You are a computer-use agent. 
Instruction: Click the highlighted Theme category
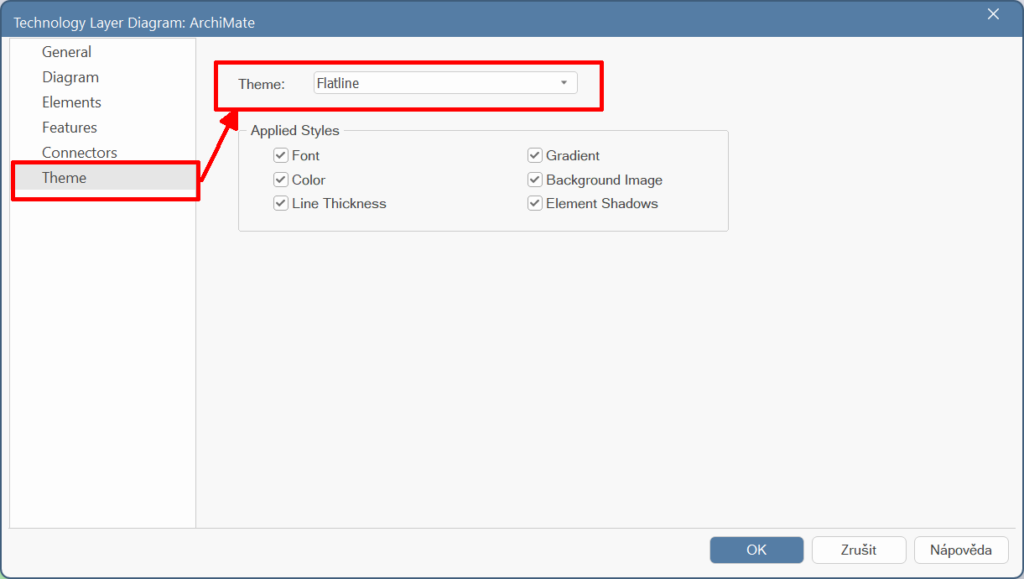(x=64, y=178)
